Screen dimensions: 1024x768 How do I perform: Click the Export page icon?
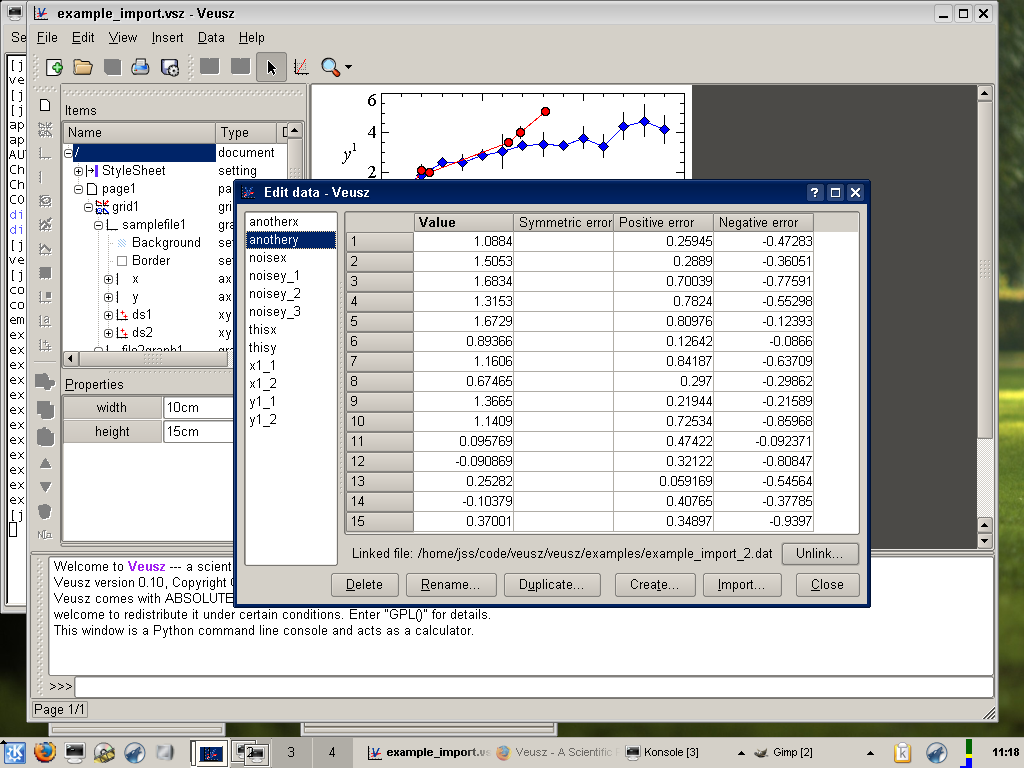click(170, 67)
